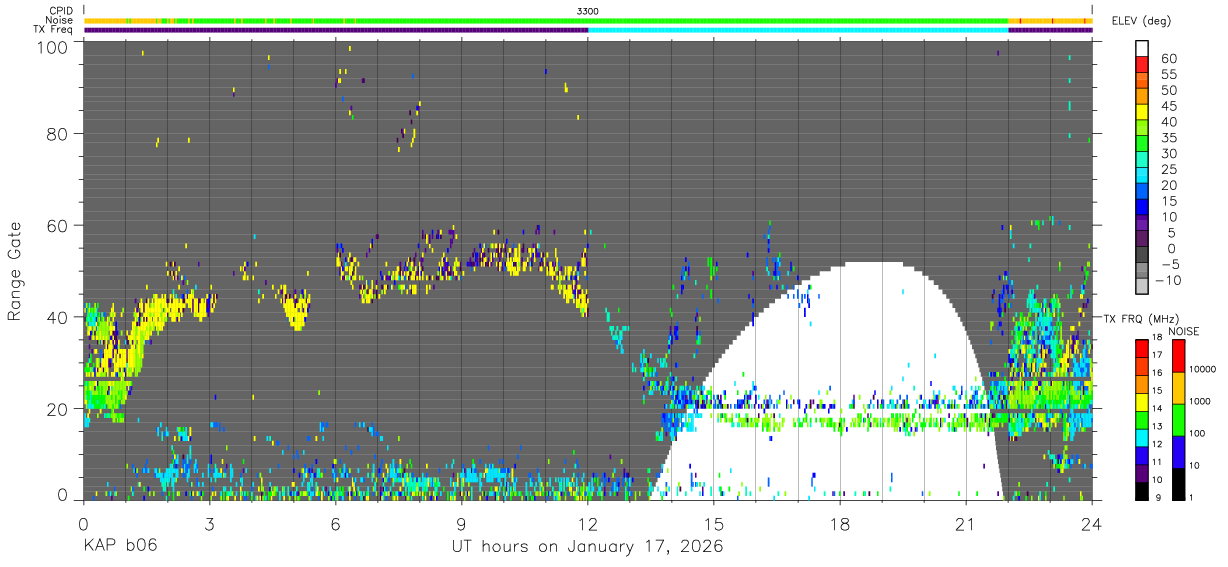Image resolution: width=1228 pixels, height=567 pixels.
Task: Click the 3 hour label on the time axis
Action: tap(209, 523)
